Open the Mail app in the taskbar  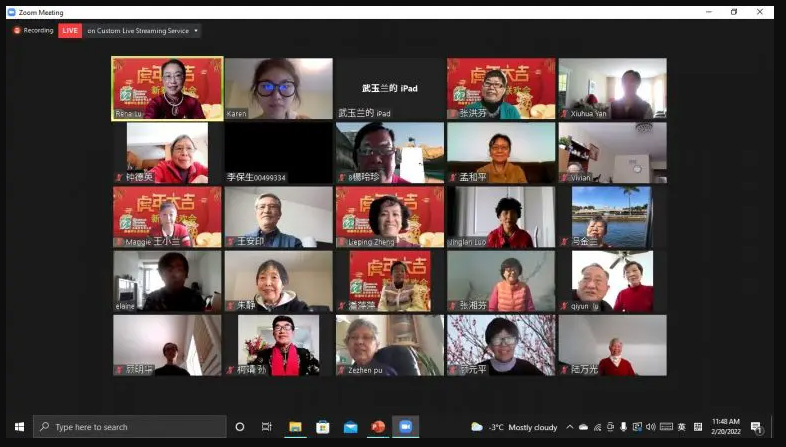[x=350, y=427]
